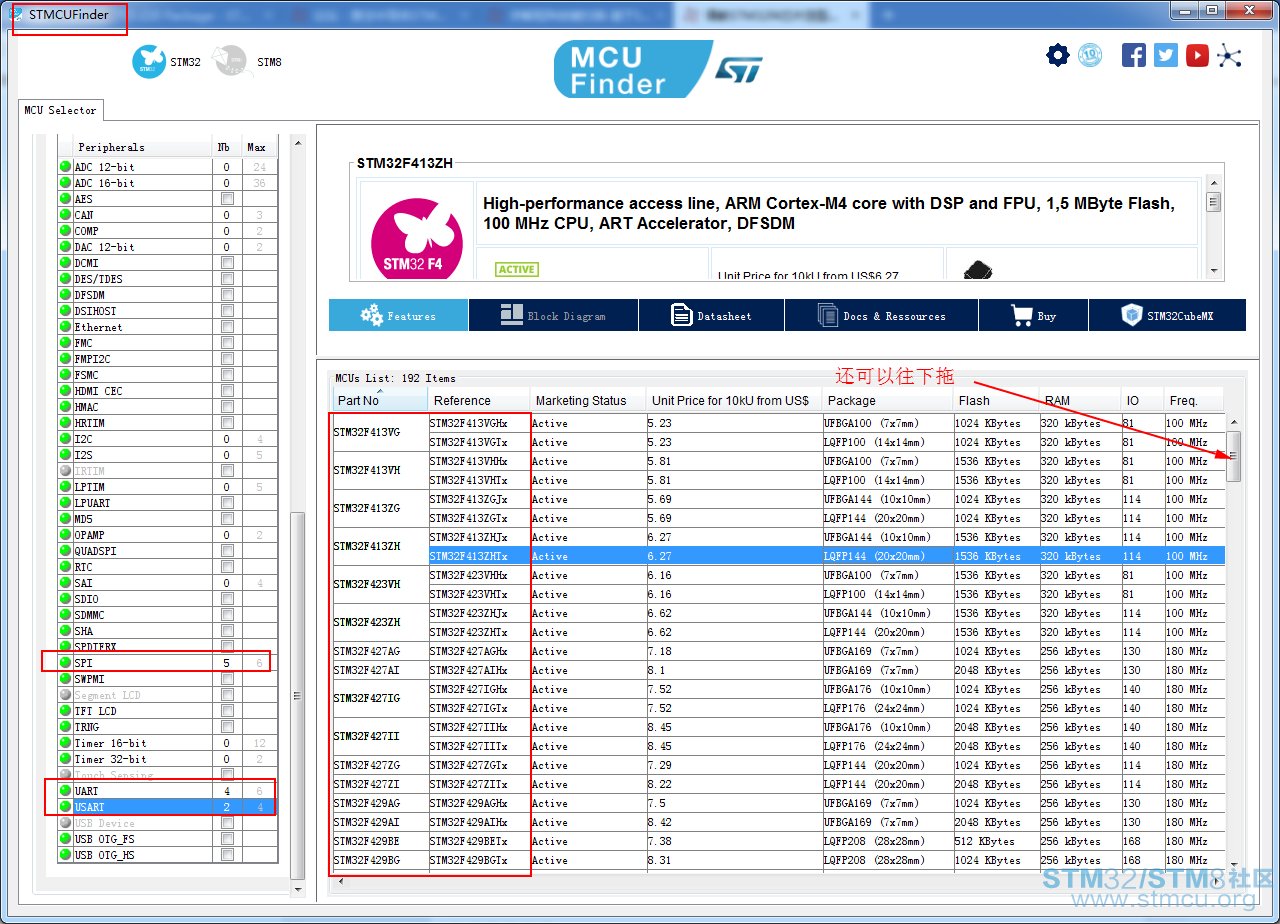Screen dimensions: 1280x924
Task: Open the Buy tab
Action: click(x=1033, y=315)
